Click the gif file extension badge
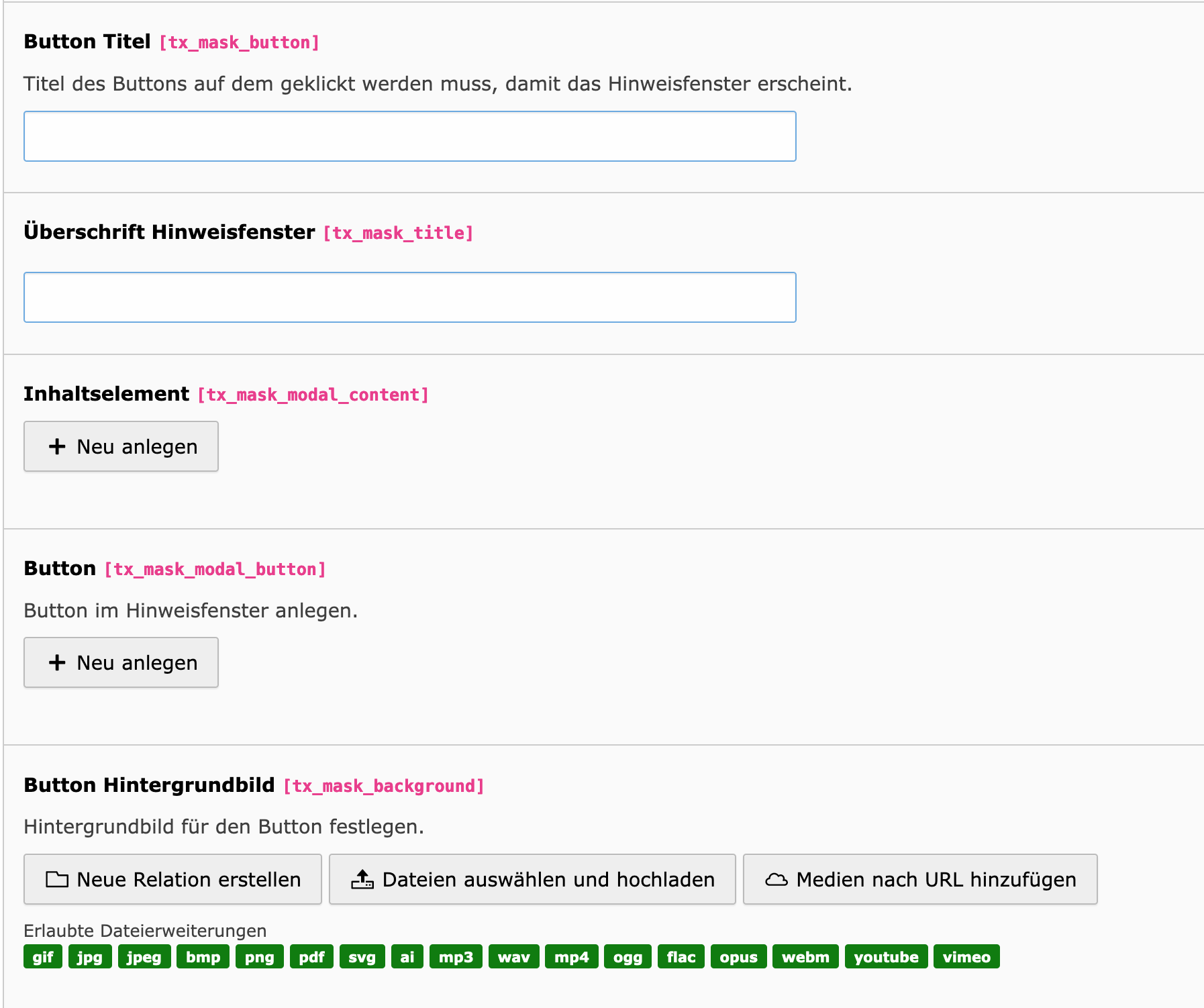 (x=43, y=957)
